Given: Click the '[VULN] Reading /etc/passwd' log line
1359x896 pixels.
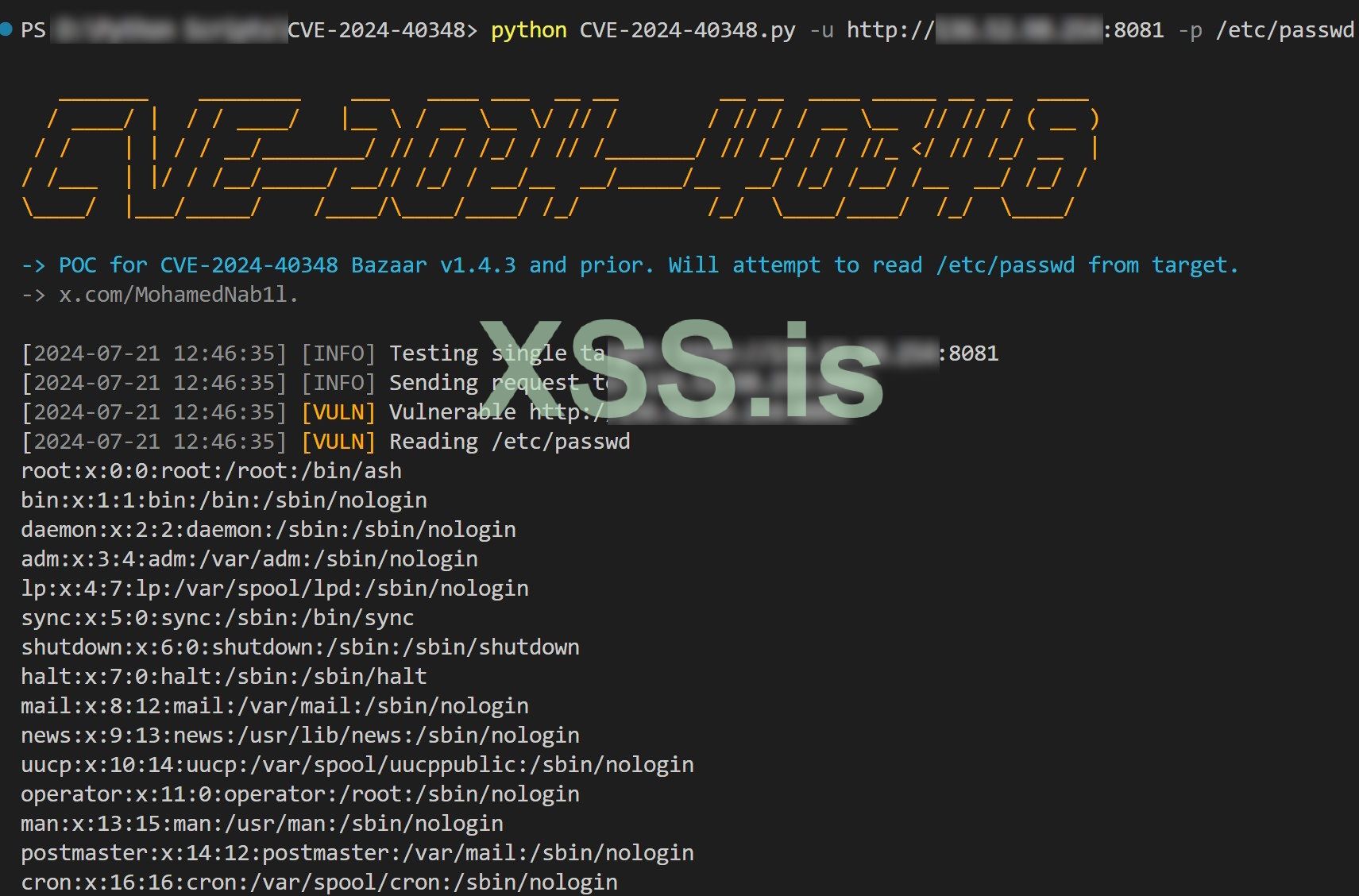Looking at the screenshot, I should [326, 442].
